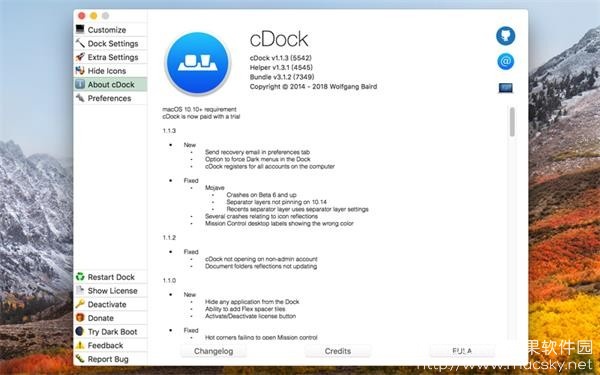Click 'Hide any application from the Dock'

pos(252,302)
